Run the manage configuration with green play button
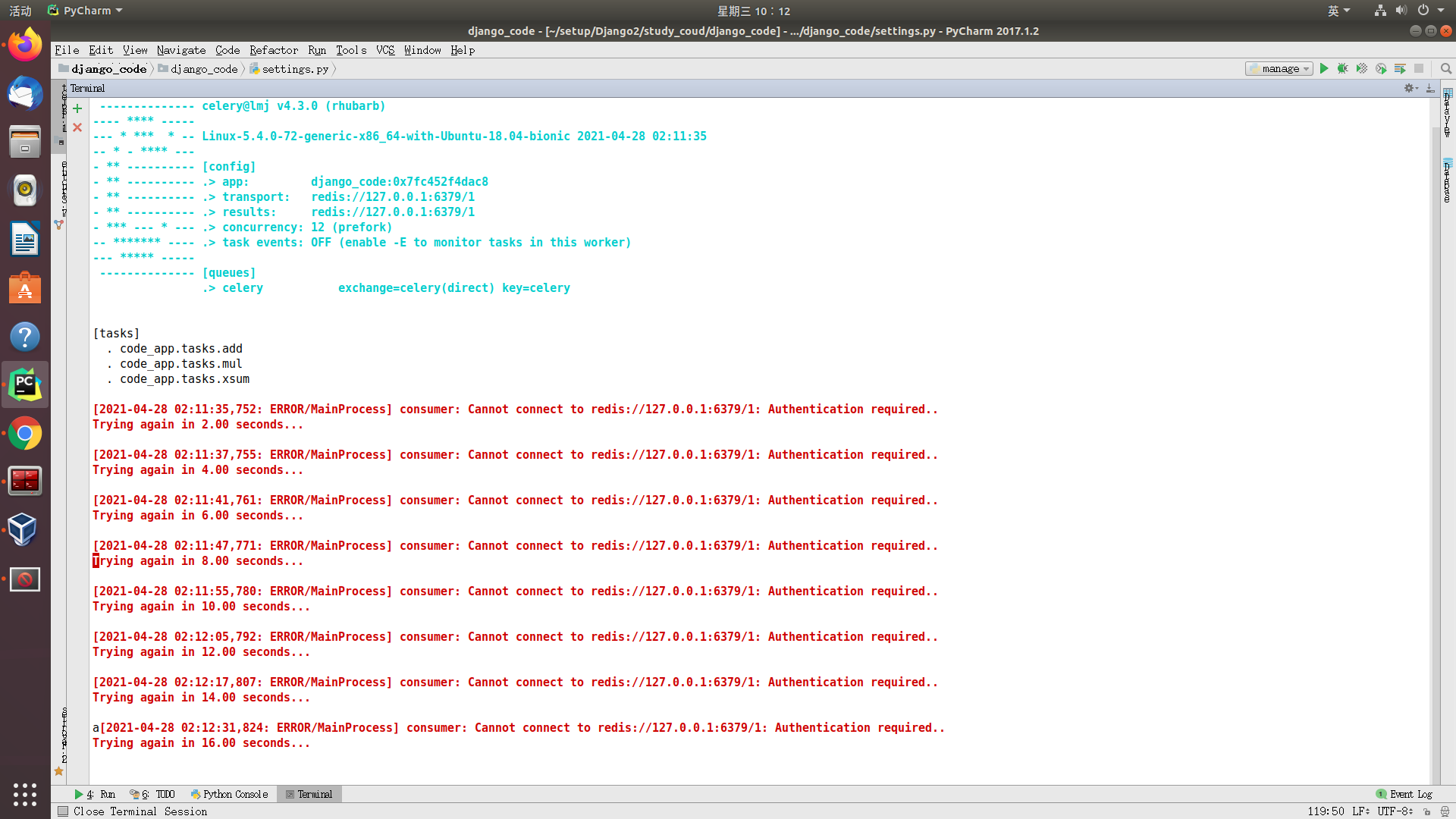Image resolution: width=1456 pixels, height=819 pixels. pos(1324,68)
